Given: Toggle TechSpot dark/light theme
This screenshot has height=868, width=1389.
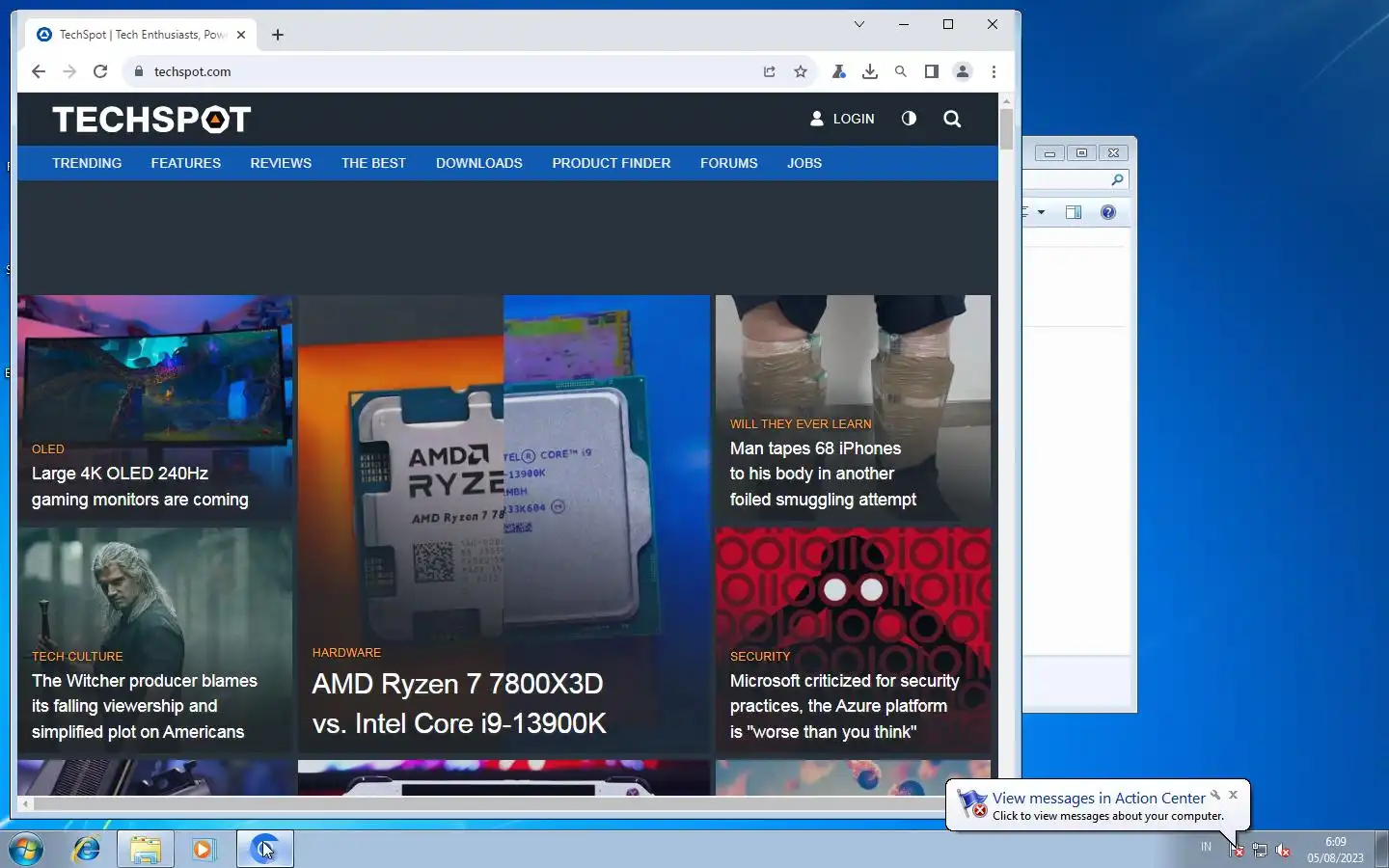Looking at the screenshot, I should [x=909, y=119].
